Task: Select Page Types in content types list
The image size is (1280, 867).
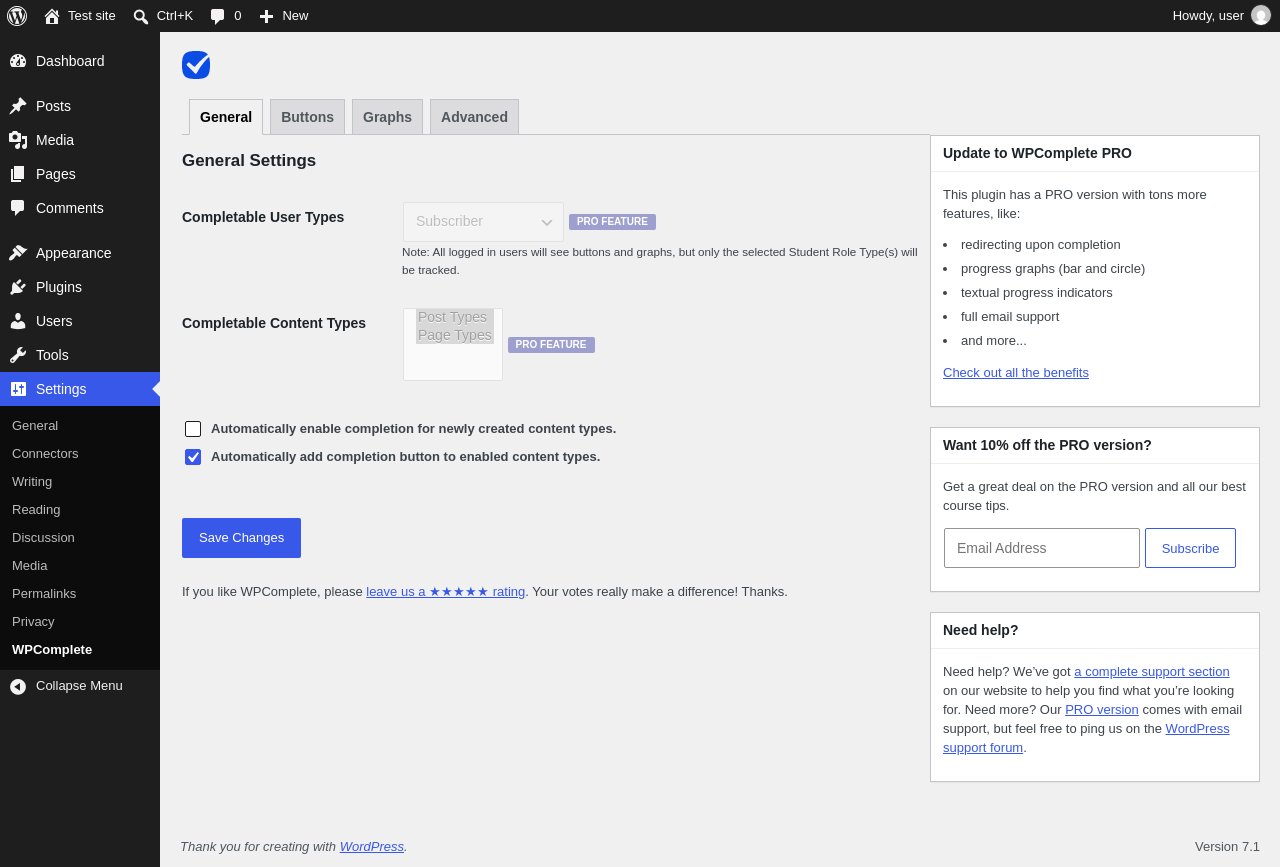Action: point(455,335)
